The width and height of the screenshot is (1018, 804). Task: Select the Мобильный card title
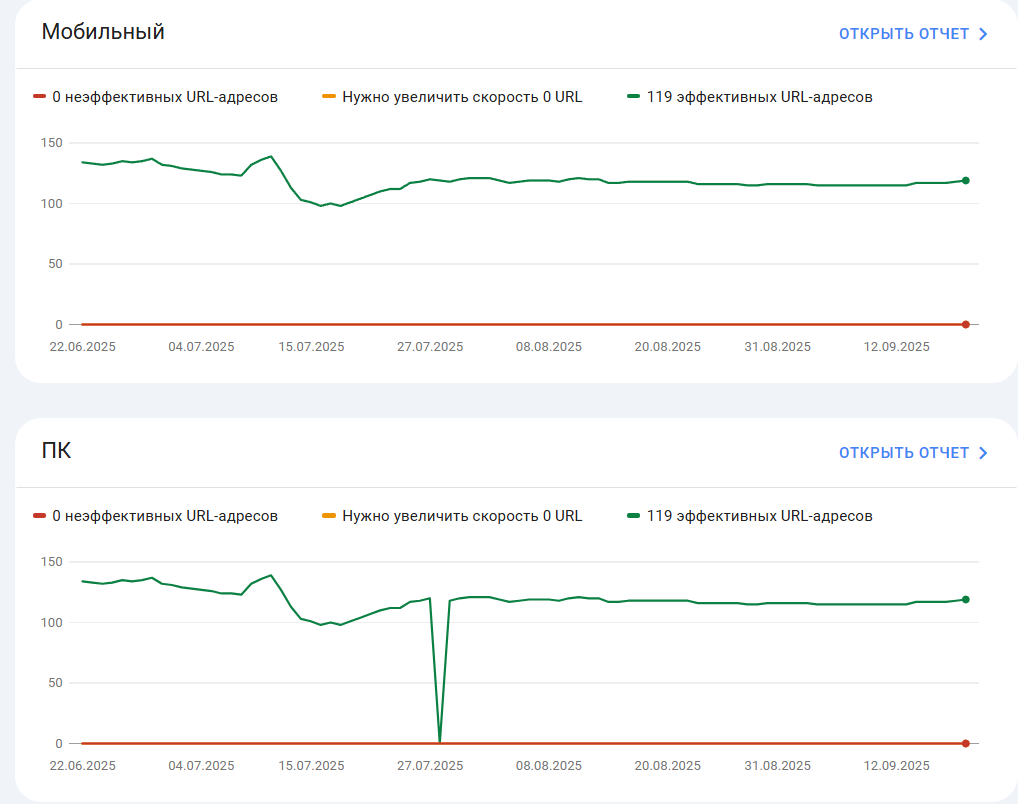(103, 31)
